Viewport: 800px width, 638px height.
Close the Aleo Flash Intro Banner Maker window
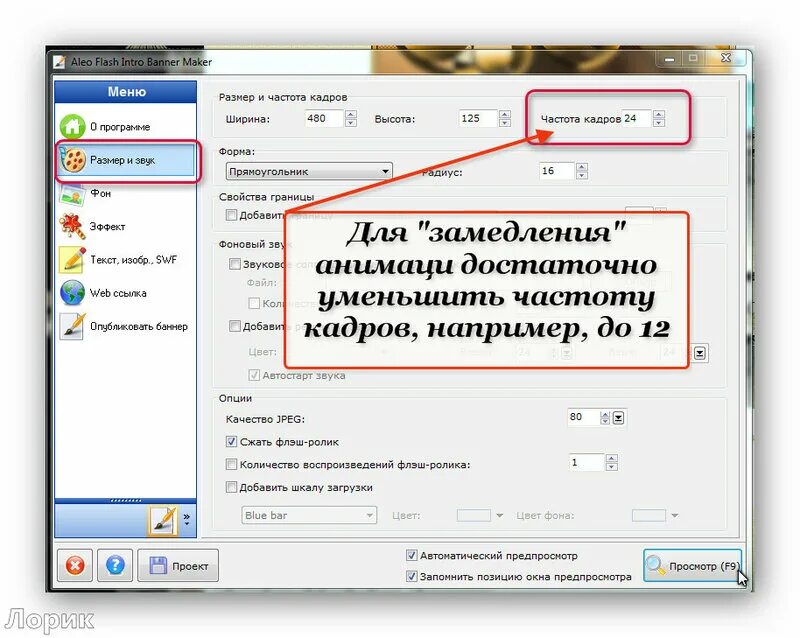pyautogui.click(x=726, y=59)
